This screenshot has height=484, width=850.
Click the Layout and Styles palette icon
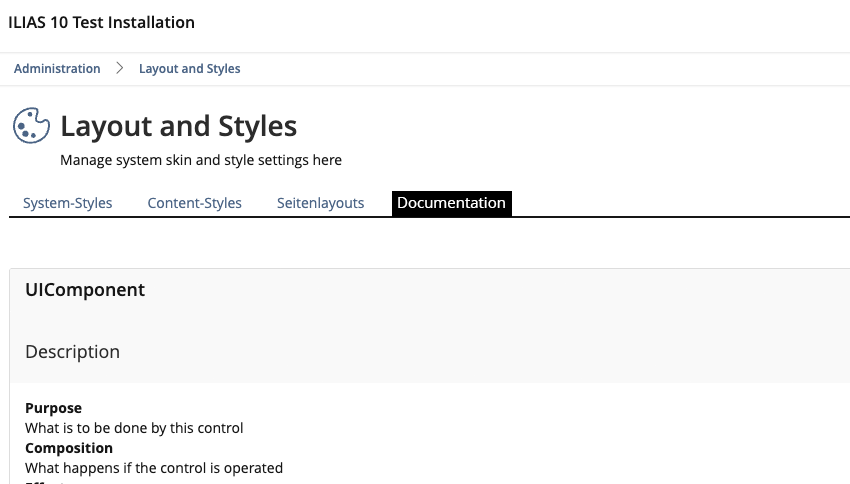click(31, 126)
